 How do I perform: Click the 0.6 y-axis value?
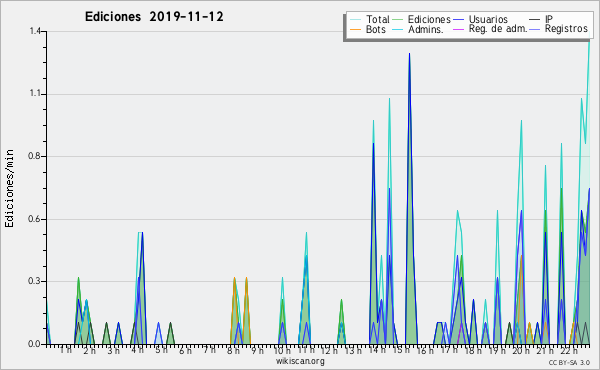point(34,219)
